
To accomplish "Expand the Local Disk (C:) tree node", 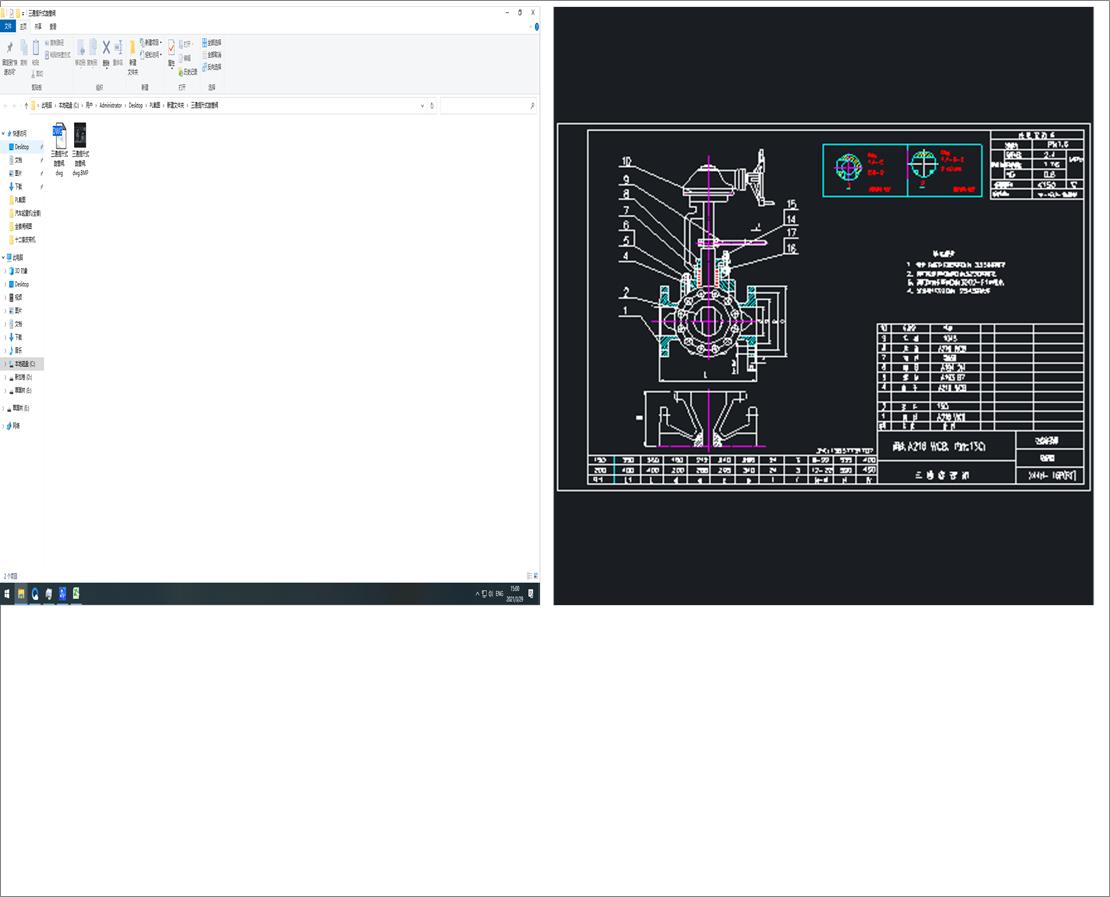I will pos(6,363).
